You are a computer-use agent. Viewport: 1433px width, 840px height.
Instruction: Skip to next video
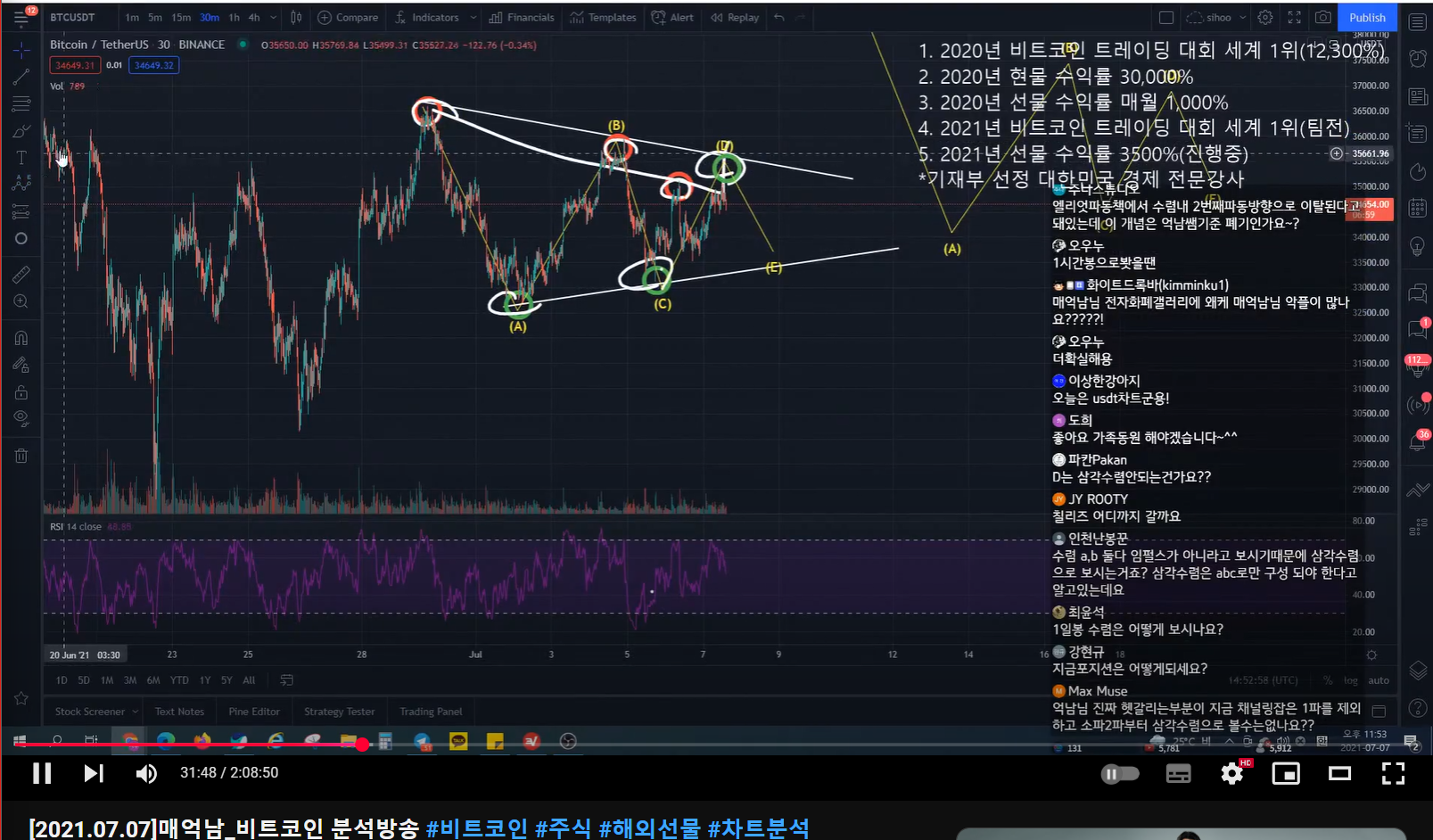tap(94, 773)
